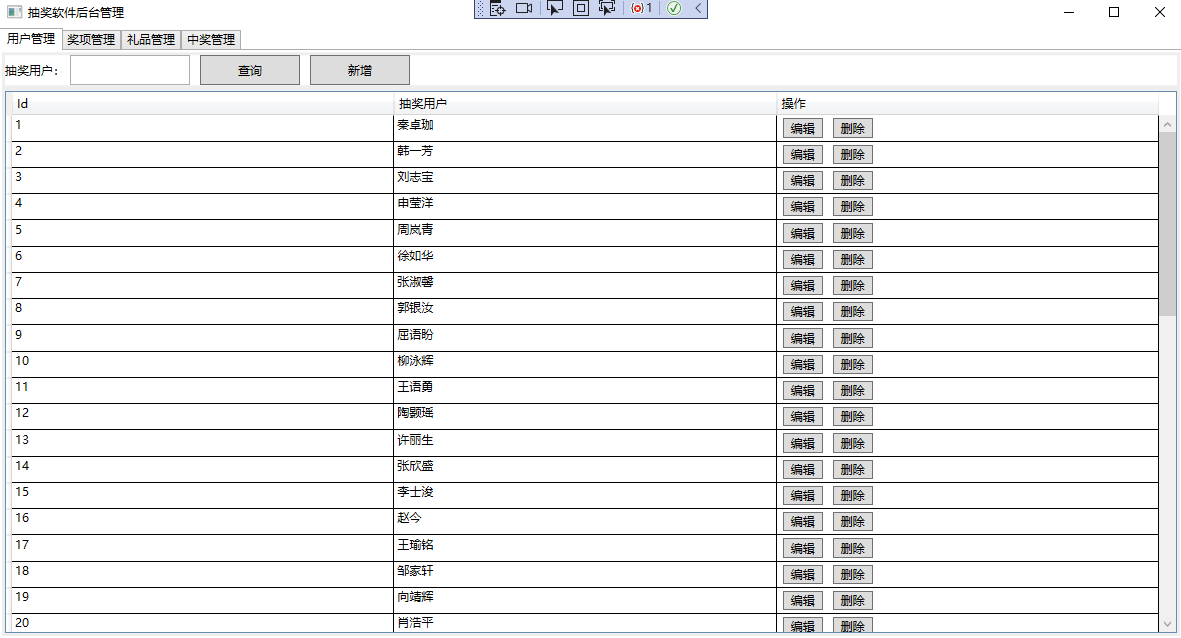
Task: Click the 查询 button
Action: (x=249, y=70)
